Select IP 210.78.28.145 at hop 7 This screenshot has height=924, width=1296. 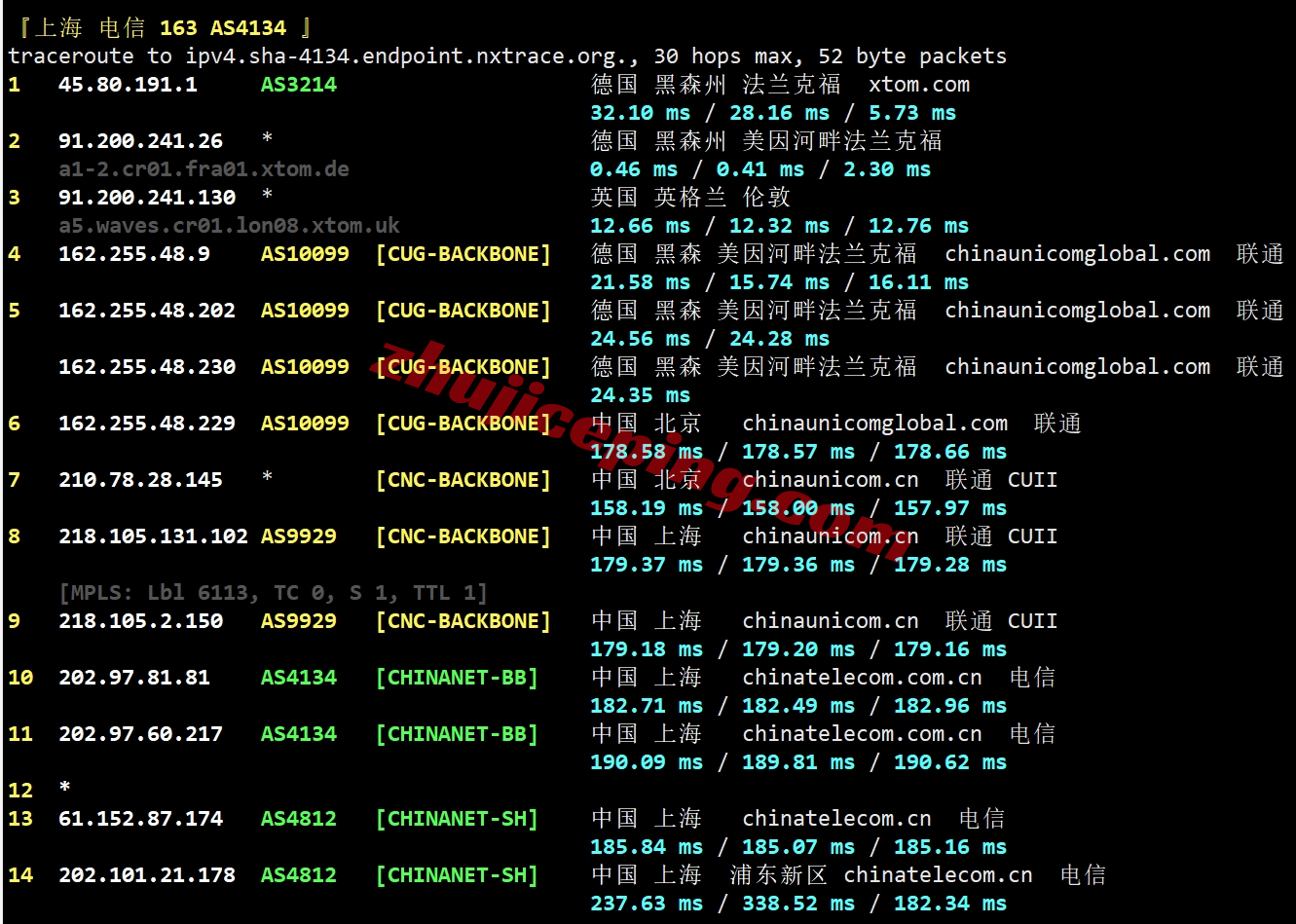click(x=140, y=480)
